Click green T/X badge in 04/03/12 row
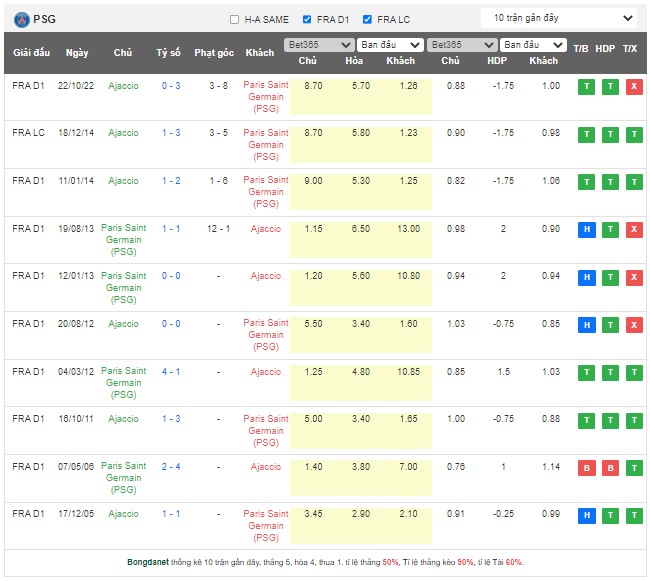 coord(633,372)
